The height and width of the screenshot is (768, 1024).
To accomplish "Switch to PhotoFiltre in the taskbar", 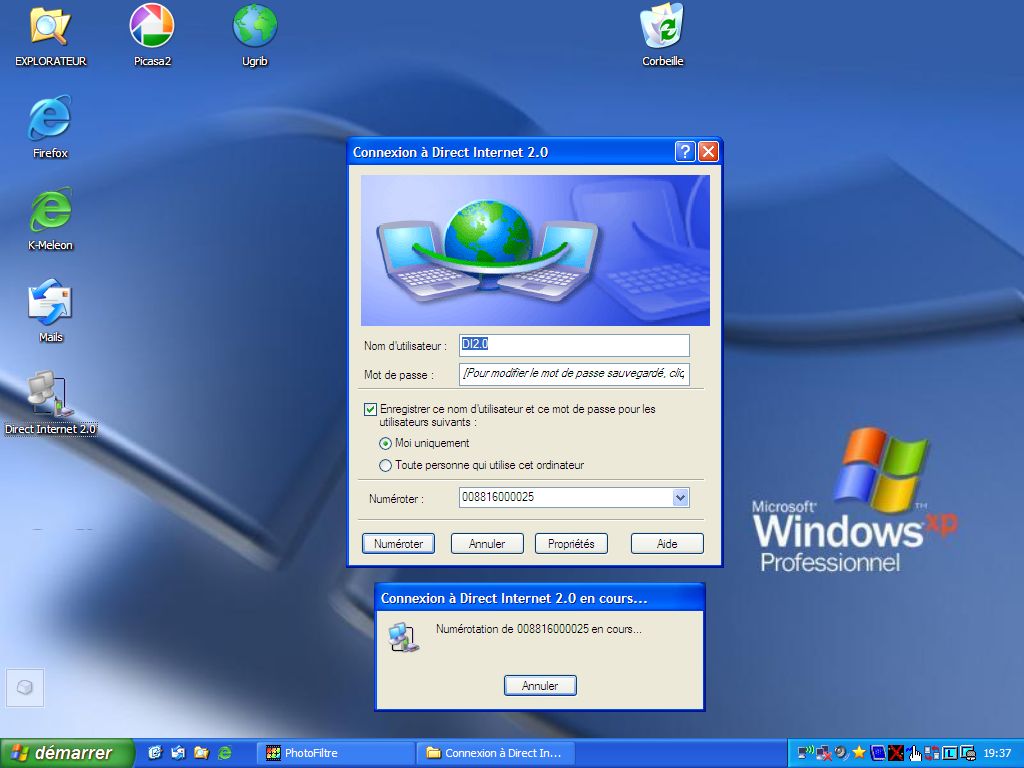I will click(x=336, y=753).
